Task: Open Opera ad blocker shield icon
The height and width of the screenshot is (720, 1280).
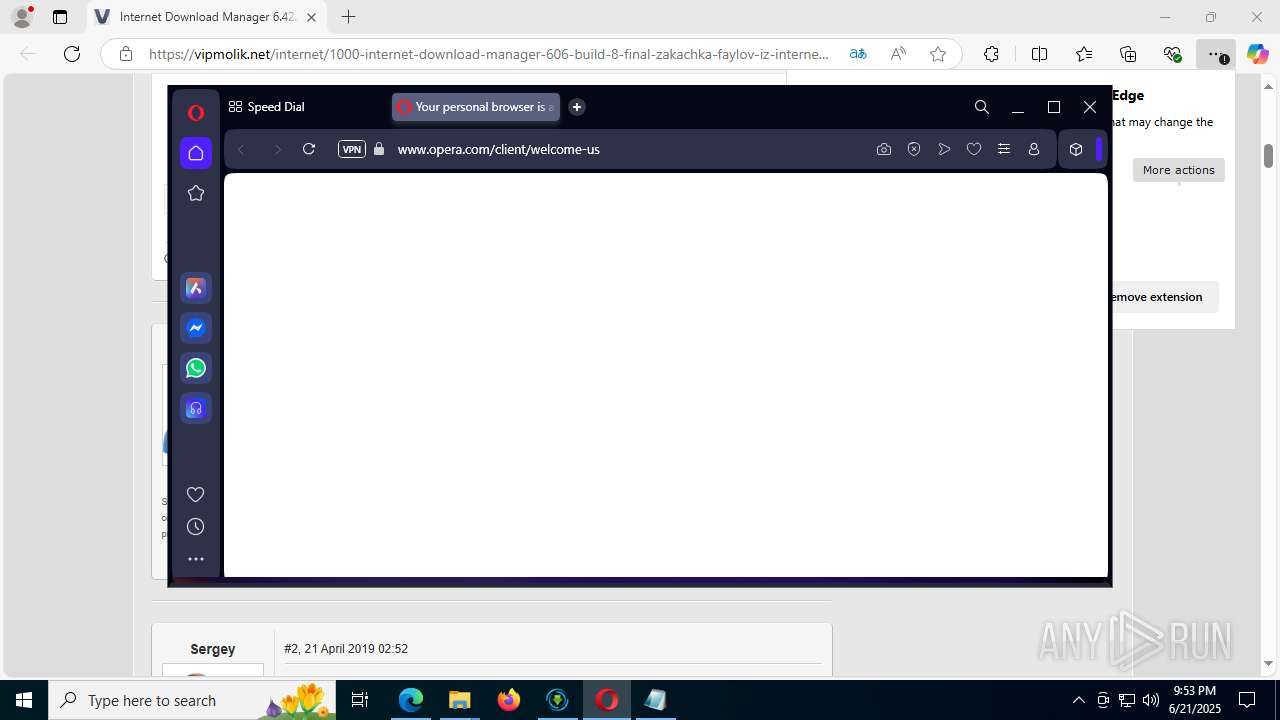Action: [914, 149]
